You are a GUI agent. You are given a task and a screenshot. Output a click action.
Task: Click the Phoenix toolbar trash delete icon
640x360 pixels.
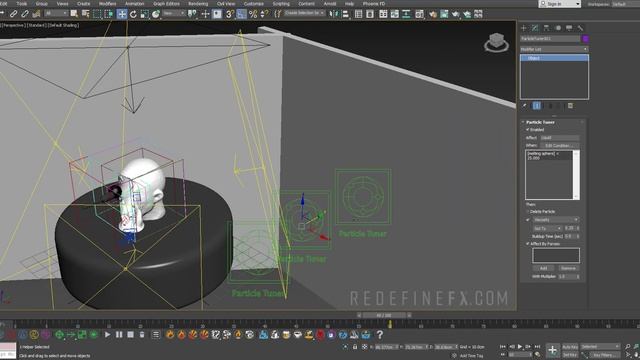[x=142, y=335]
